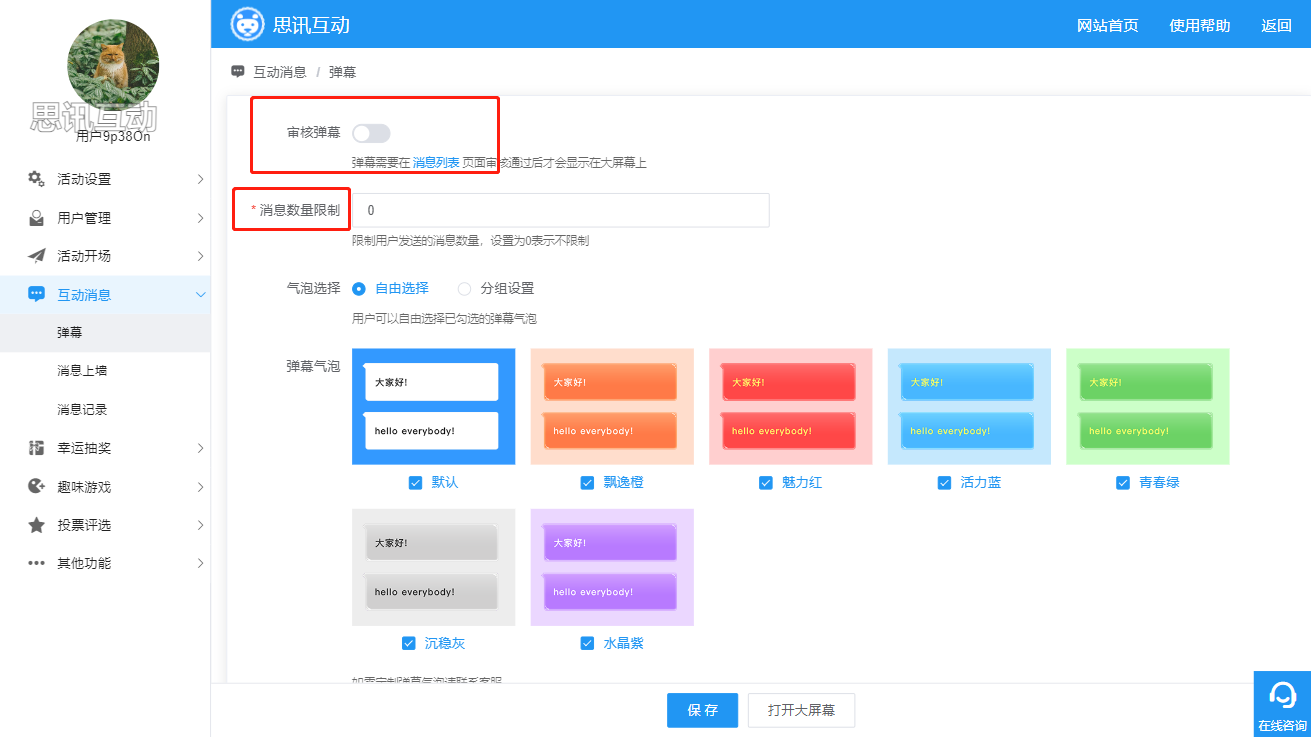Click the 趣味游戏 icon in sidebar
This screenshot has width=1311, height=737.
[x=36, y=487]
